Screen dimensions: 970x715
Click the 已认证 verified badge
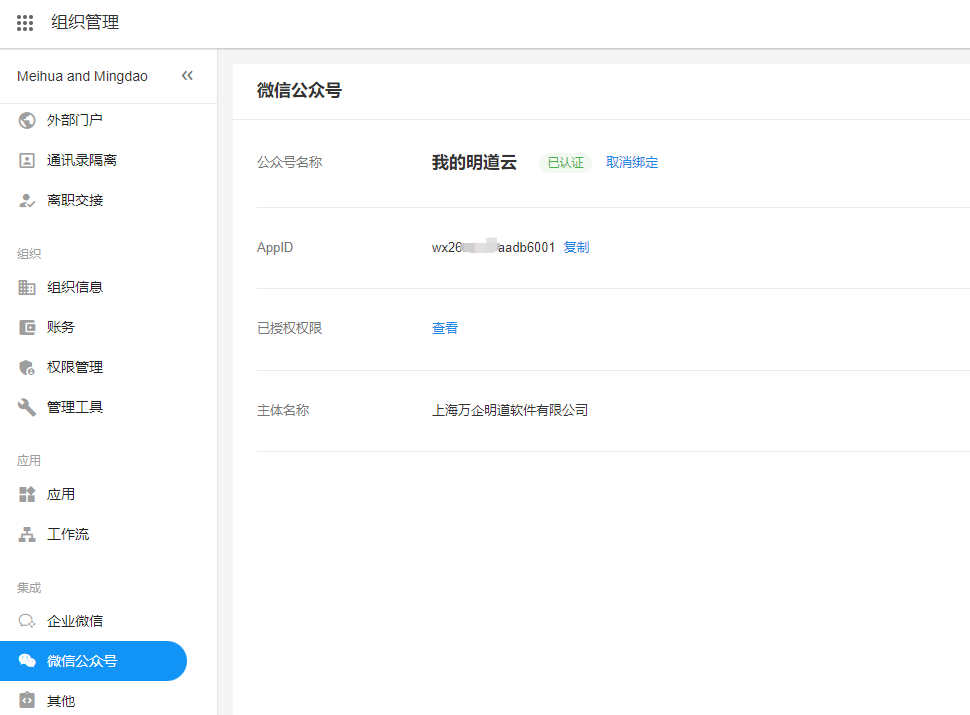(x=565, y=163)
